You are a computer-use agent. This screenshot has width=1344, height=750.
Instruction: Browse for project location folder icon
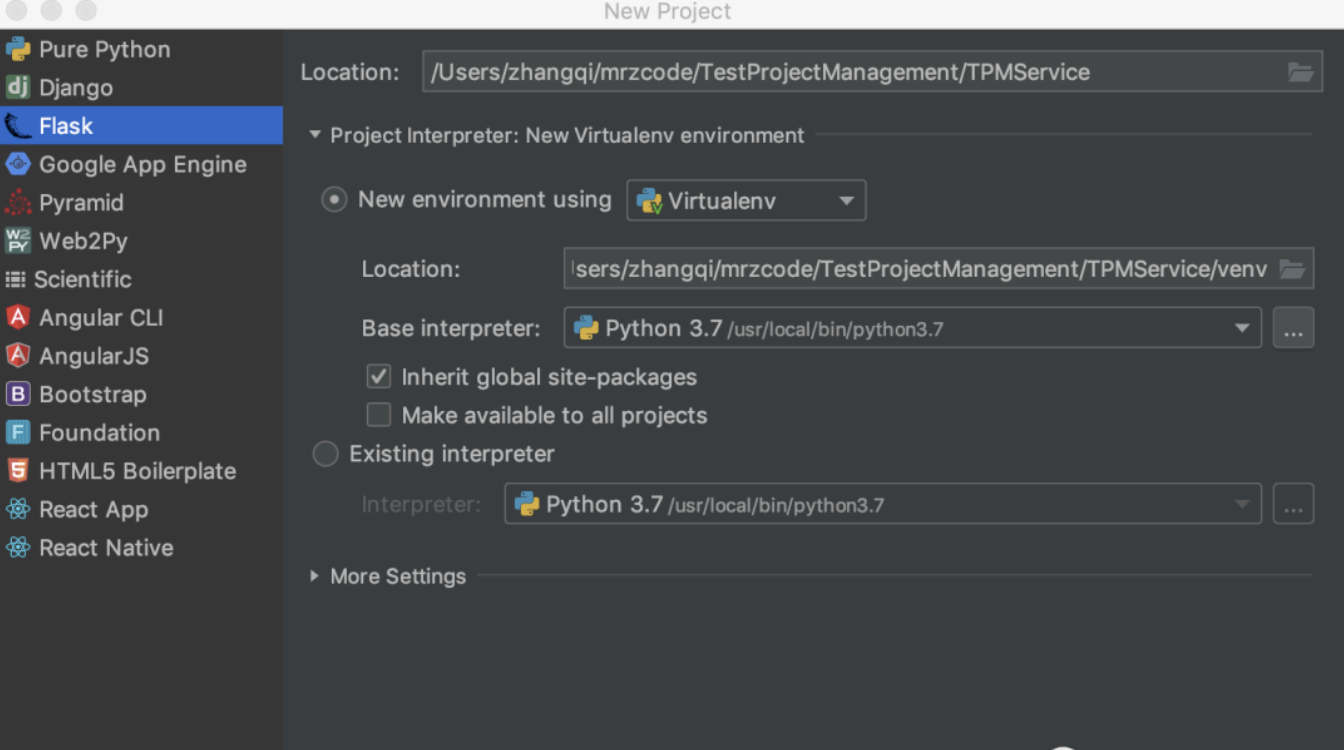(x=1300, y=72)
